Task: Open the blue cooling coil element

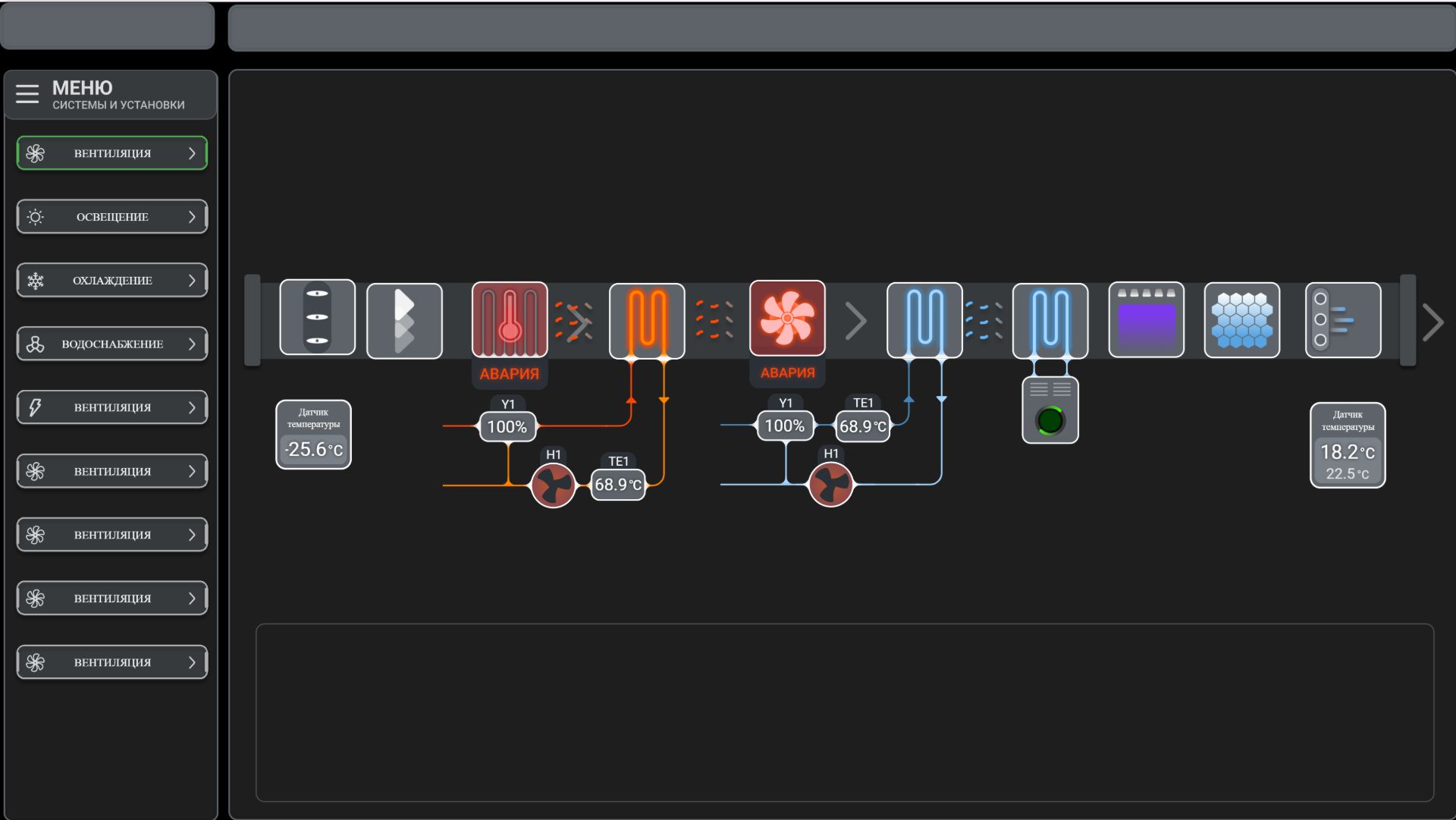Action: pyautogui.click(x=925, y=320)
